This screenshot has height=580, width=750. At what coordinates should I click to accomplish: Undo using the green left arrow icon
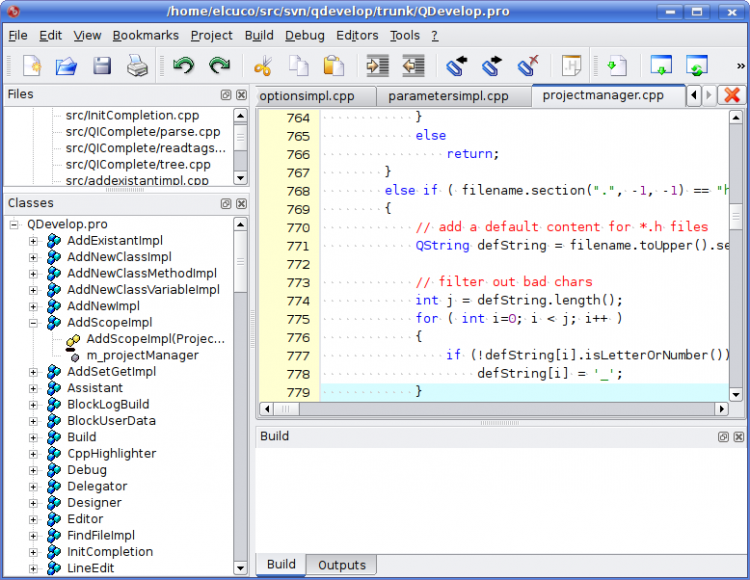183,67
